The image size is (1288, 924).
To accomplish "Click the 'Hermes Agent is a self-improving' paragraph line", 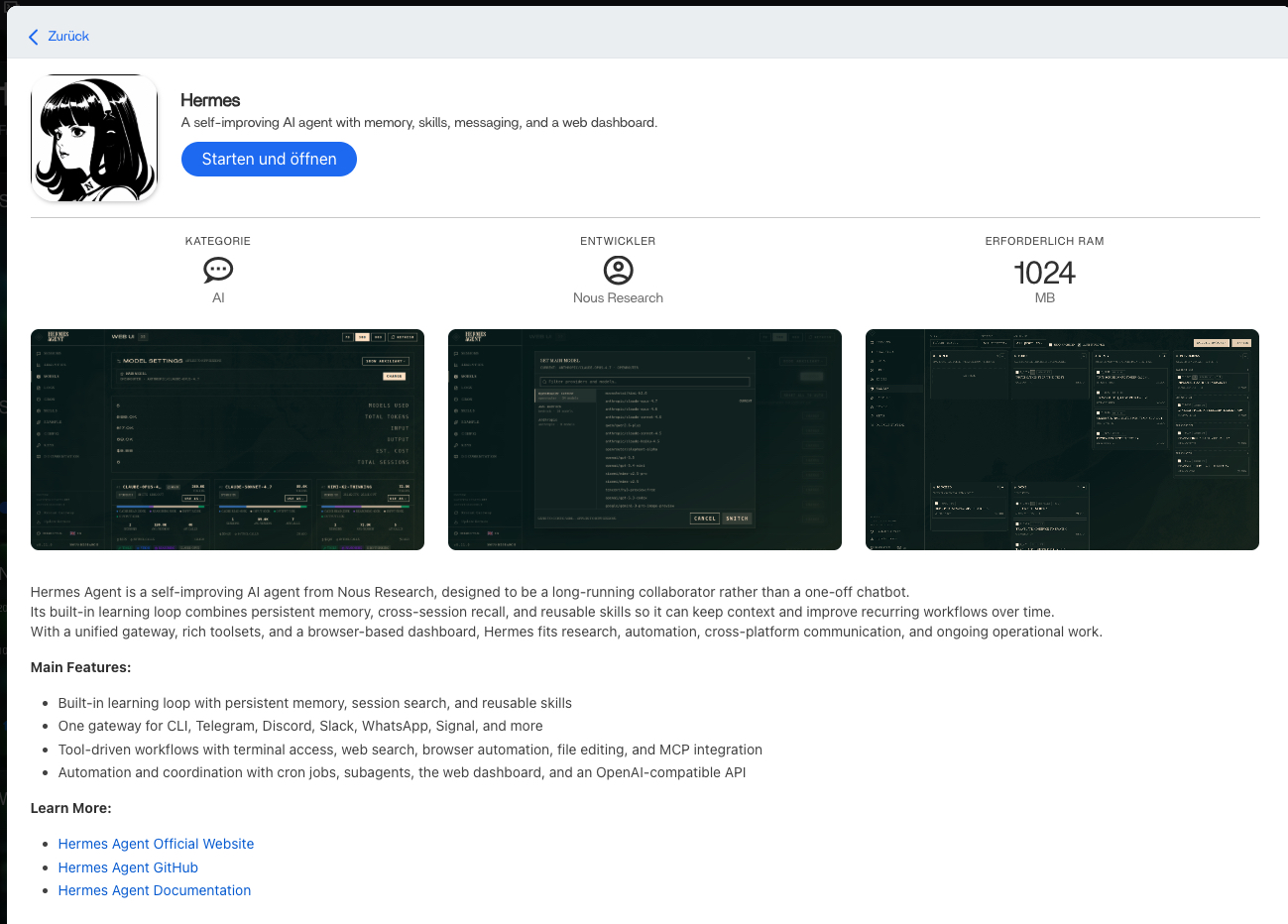I will tap(470, 592).
